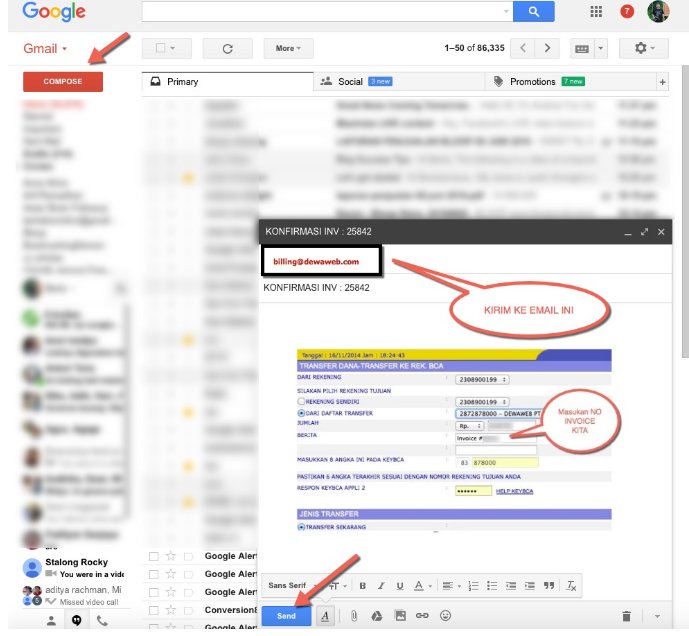Toggle formatting options bar
The width and height of the screenshot is (689, 636).
tap(325, 616)
